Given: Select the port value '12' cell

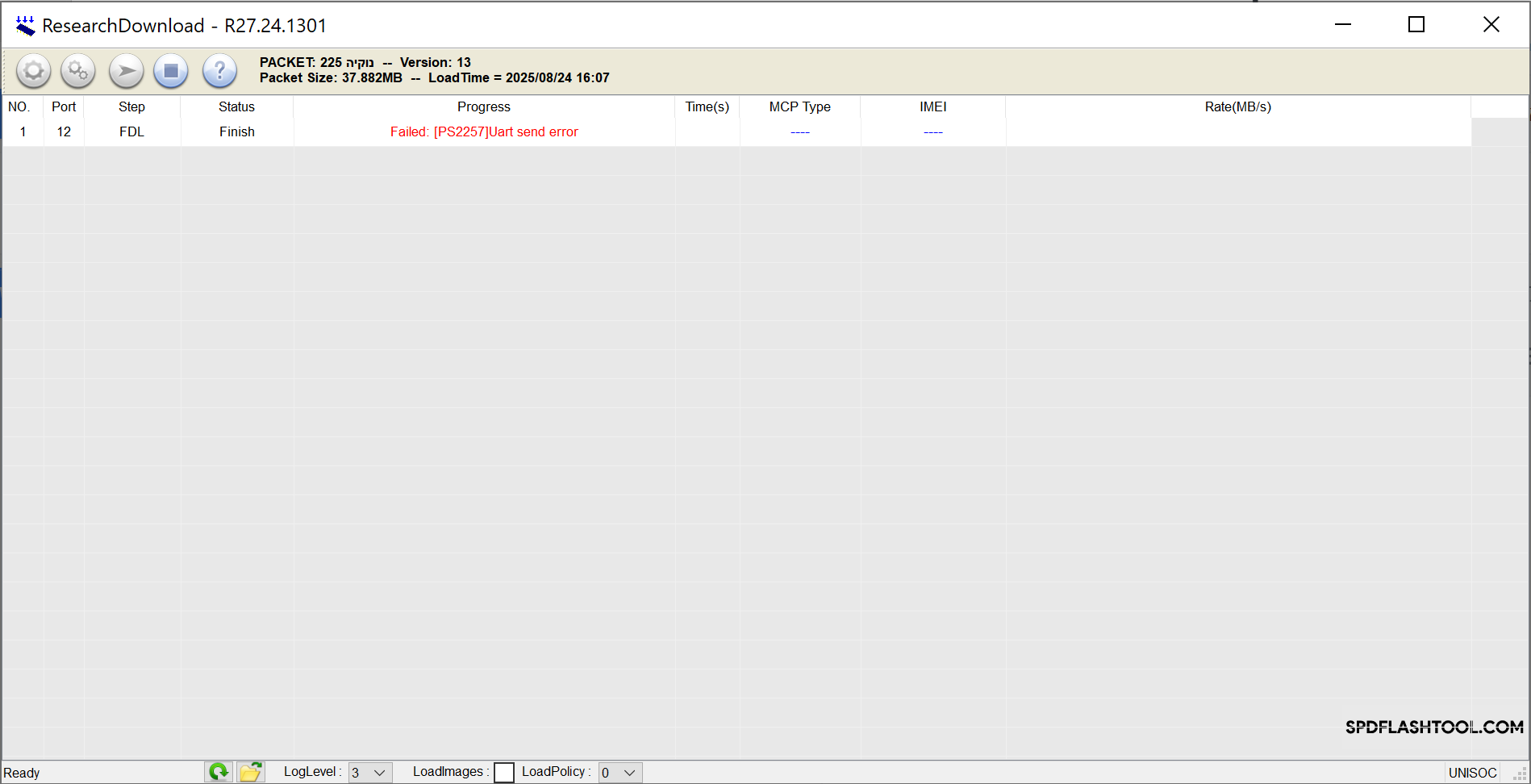Looking at the screenshot, I should point(64,131).
